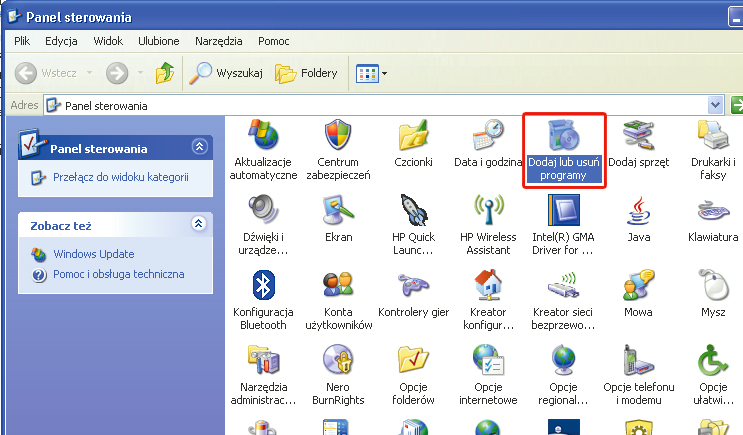The width and height of the screenshot is (743, 435).
Task: Open Opcje internetowe icon
Action: click(488, 360)
